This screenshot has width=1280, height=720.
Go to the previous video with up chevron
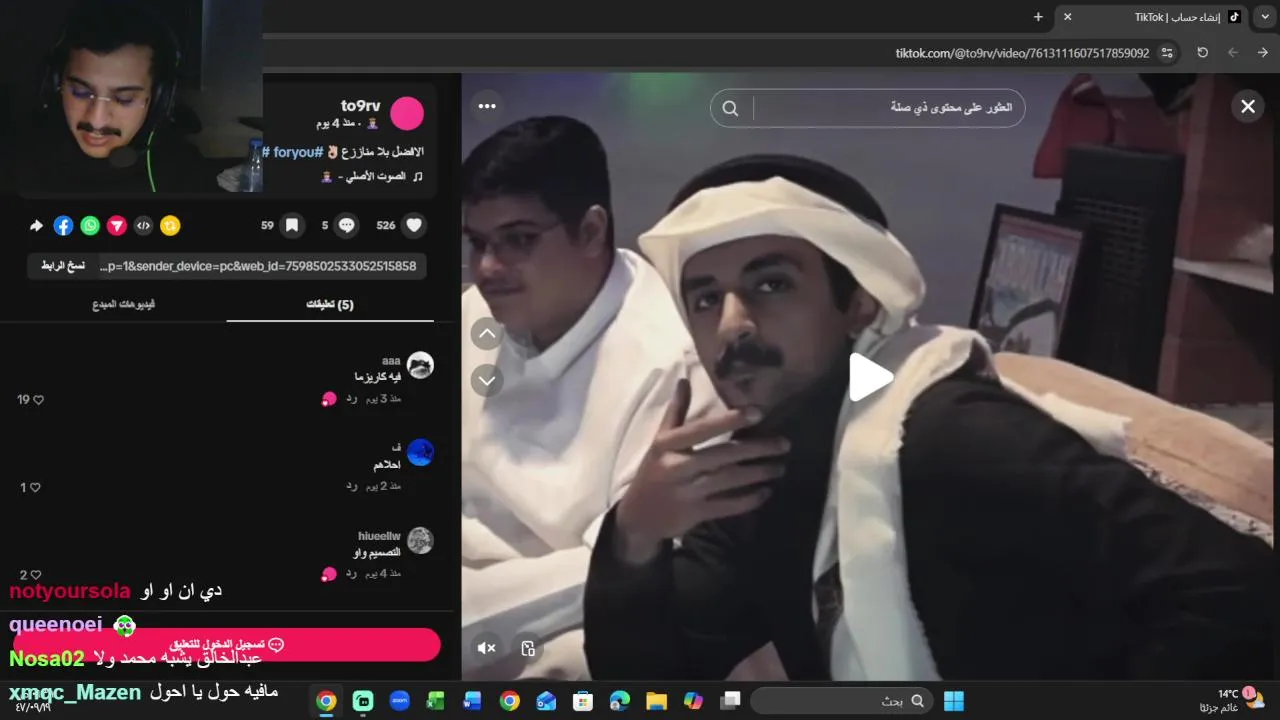(x=487, y=334)
